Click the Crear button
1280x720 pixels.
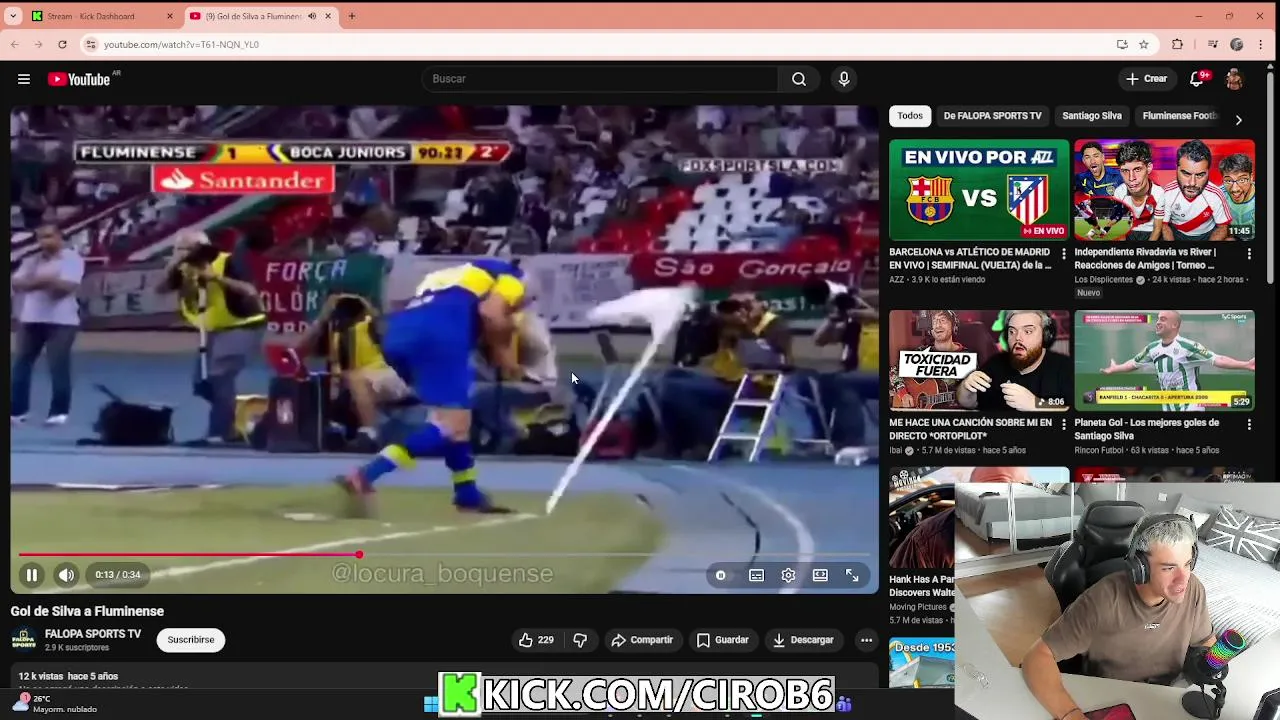pyautogui.click(x=1146, y=79)
